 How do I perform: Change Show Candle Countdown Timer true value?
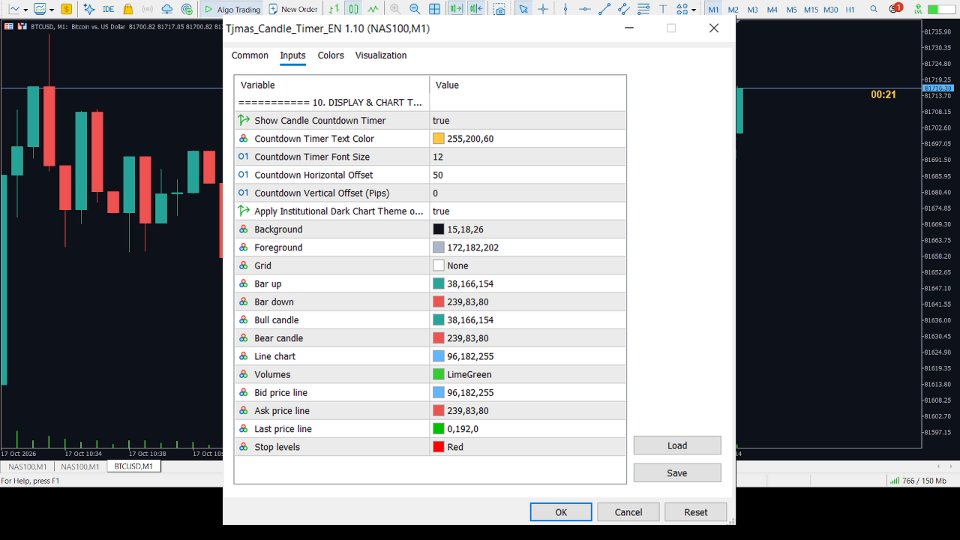[528, 121]
